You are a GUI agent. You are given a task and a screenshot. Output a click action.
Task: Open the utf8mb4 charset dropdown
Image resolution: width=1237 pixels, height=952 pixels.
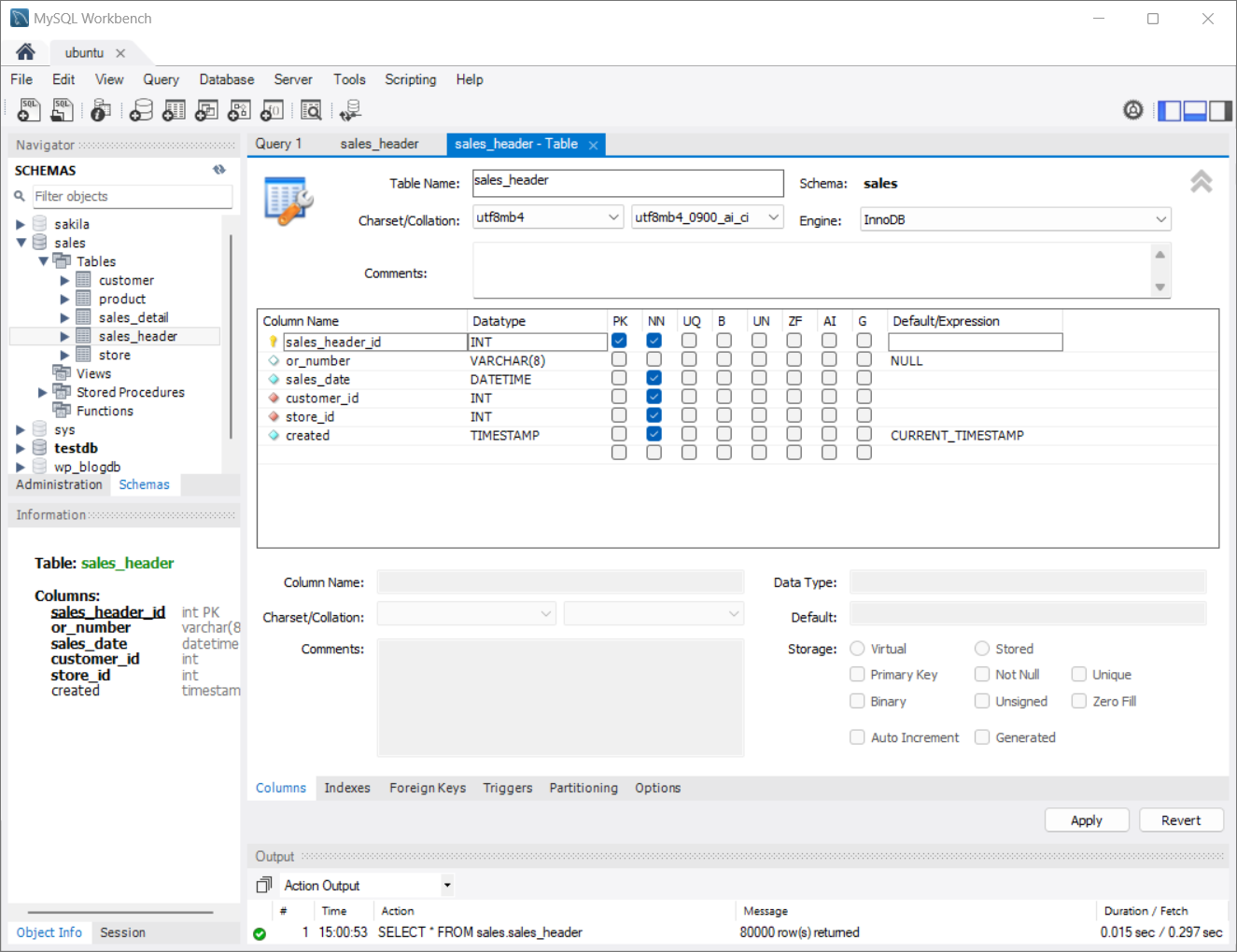[548, 217]
